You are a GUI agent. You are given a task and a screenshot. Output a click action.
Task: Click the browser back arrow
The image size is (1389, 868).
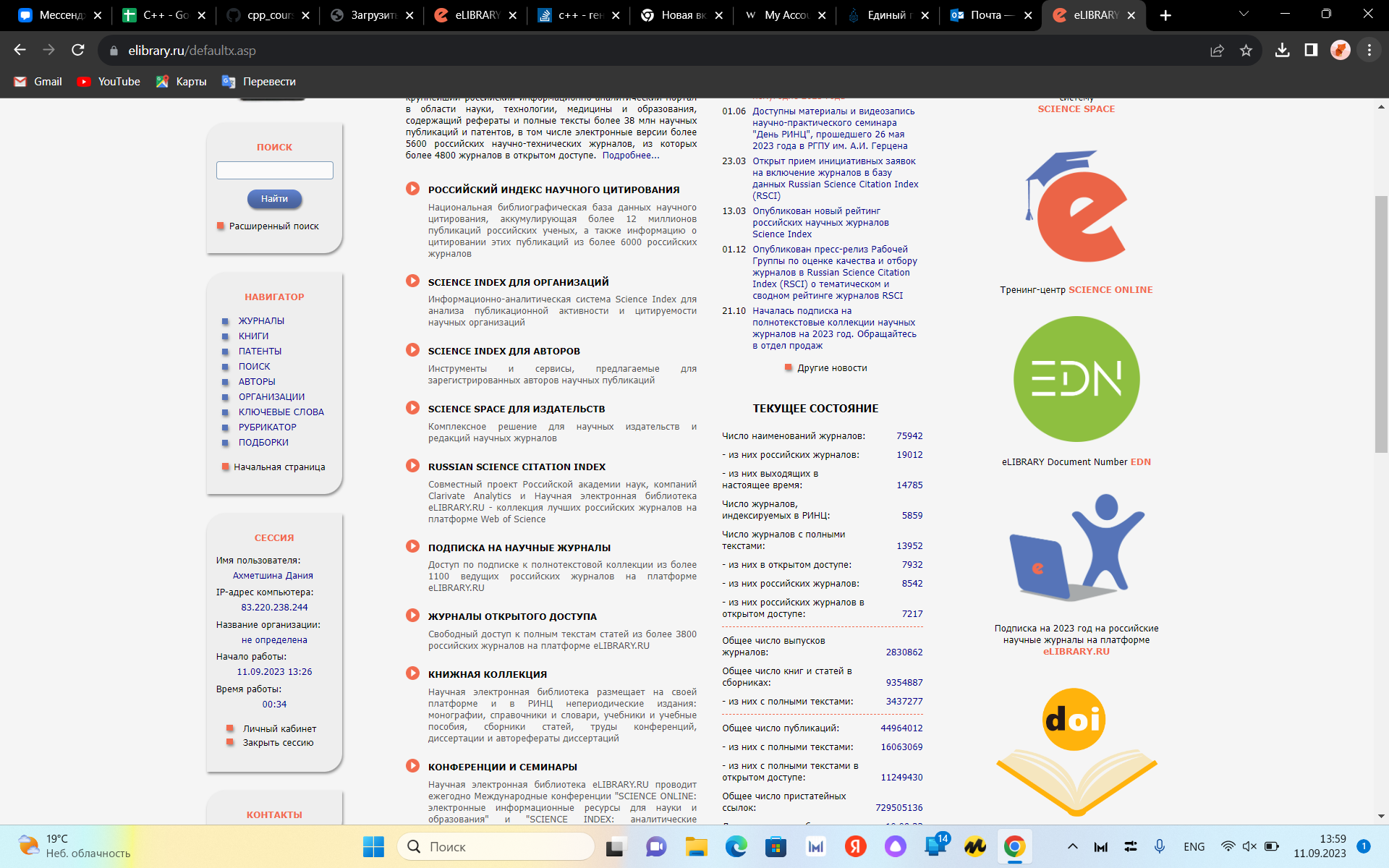tap(20, 50)
